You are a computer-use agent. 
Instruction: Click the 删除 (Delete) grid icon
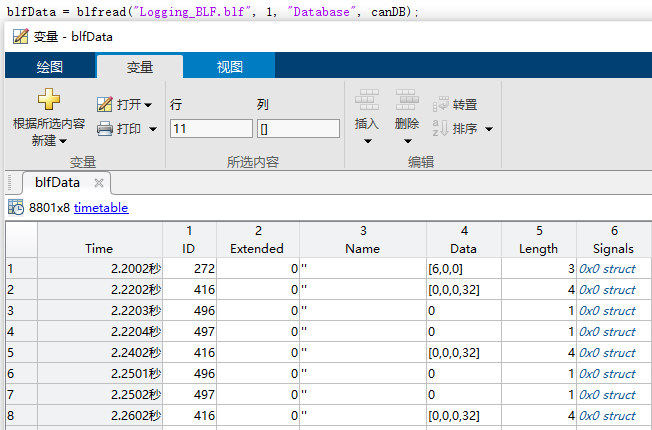(x=407, y=100)
